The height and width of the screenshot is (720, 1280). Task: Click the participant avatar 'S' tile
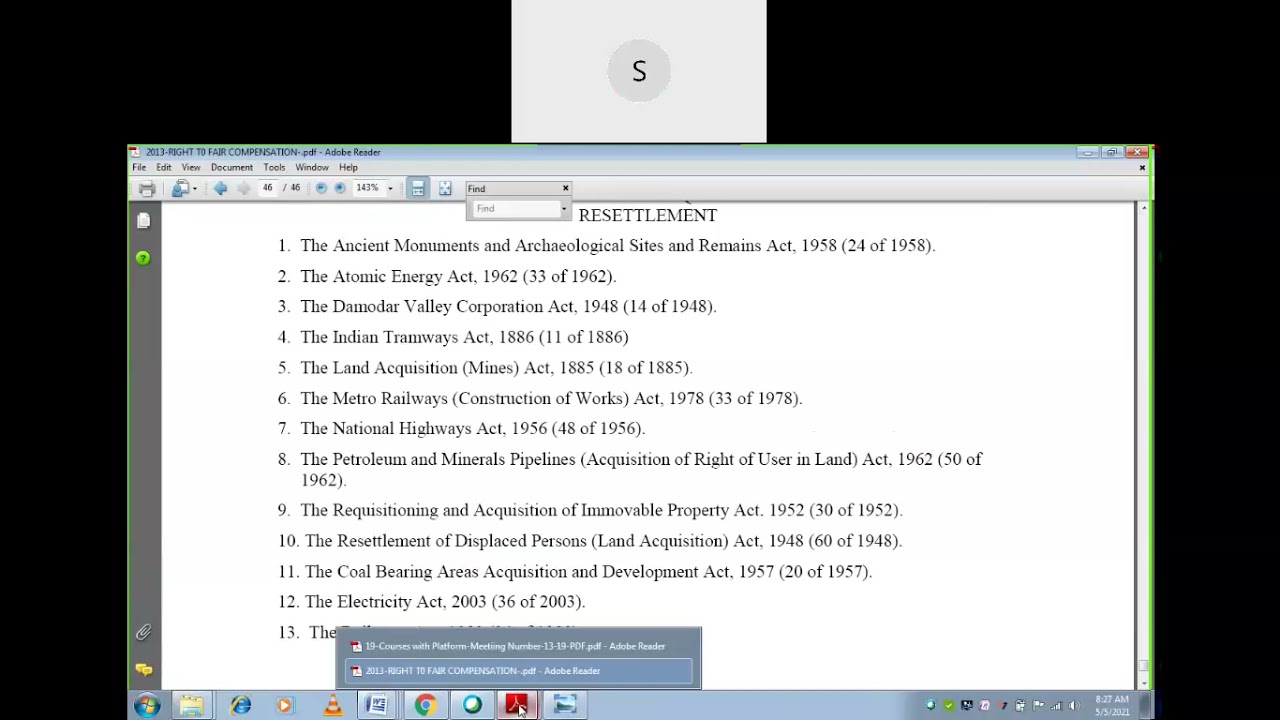click(639, 72)
